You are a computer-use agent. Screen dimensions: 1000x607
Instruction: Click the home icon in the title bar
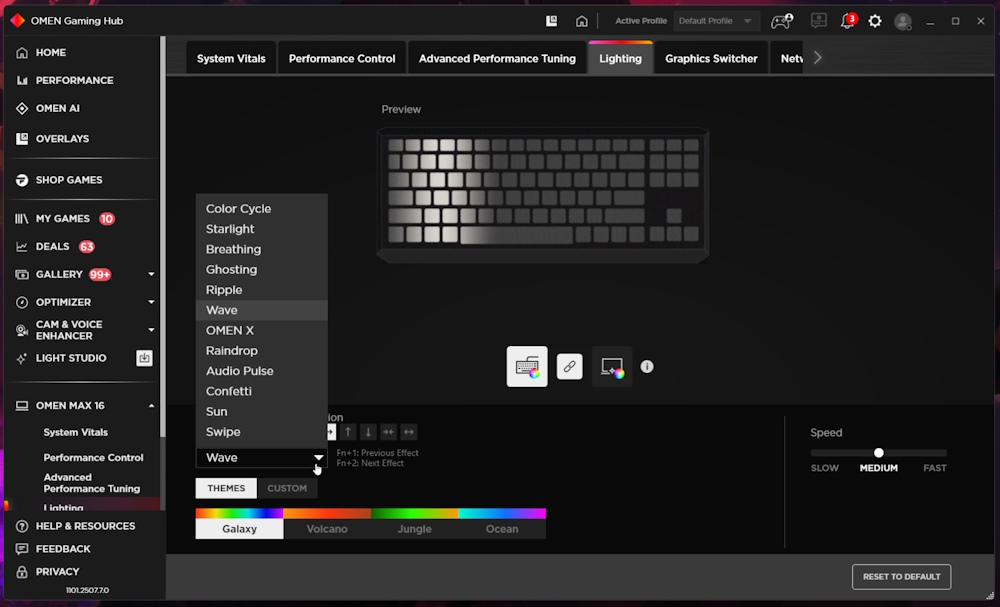coord(582,21)
